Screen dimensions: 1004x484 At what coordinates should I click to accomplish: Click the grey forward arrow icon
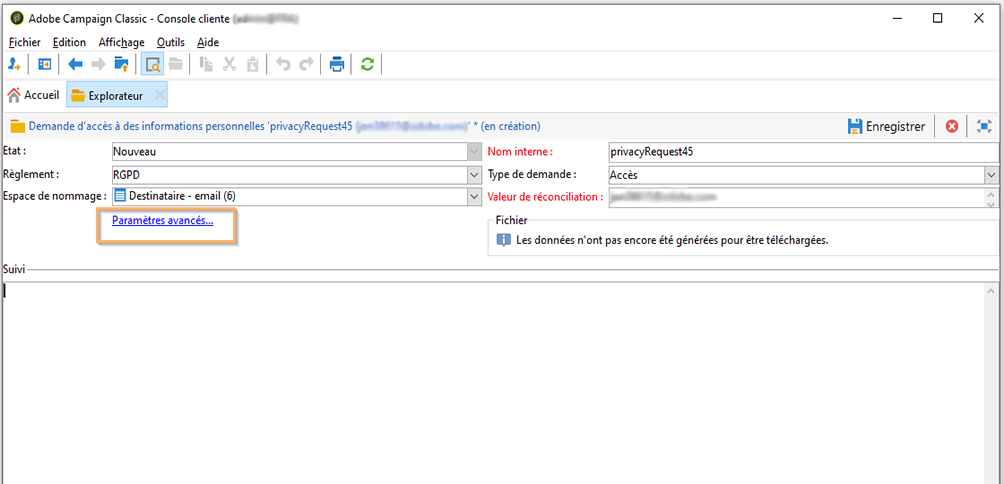coord(98,64)
